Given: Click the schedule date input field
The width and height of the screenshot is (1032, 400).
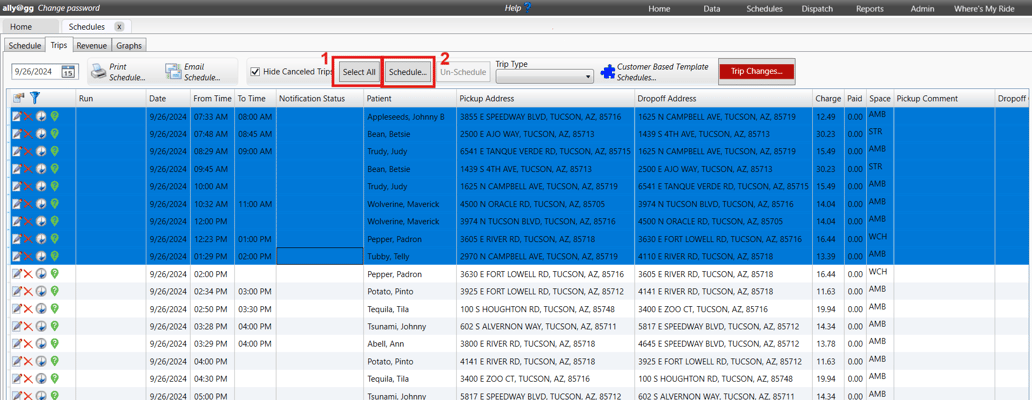Looking at the screenshot, I should [x=36, y=72].
